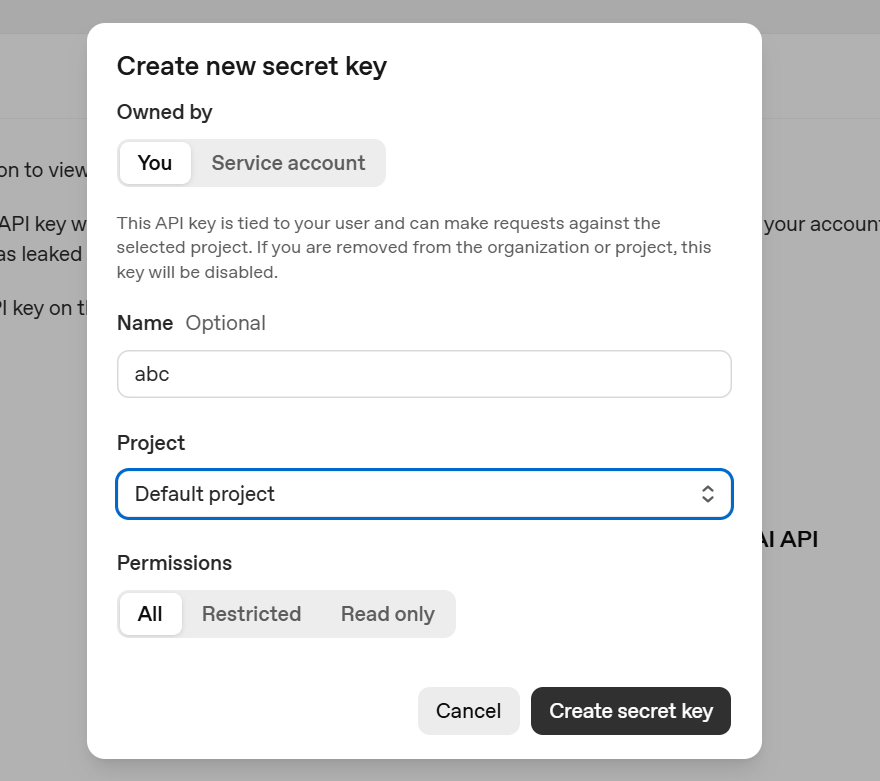Cancel the key creation dialog
The width and height of the screenshot is (880, 781).
[468, 710]
